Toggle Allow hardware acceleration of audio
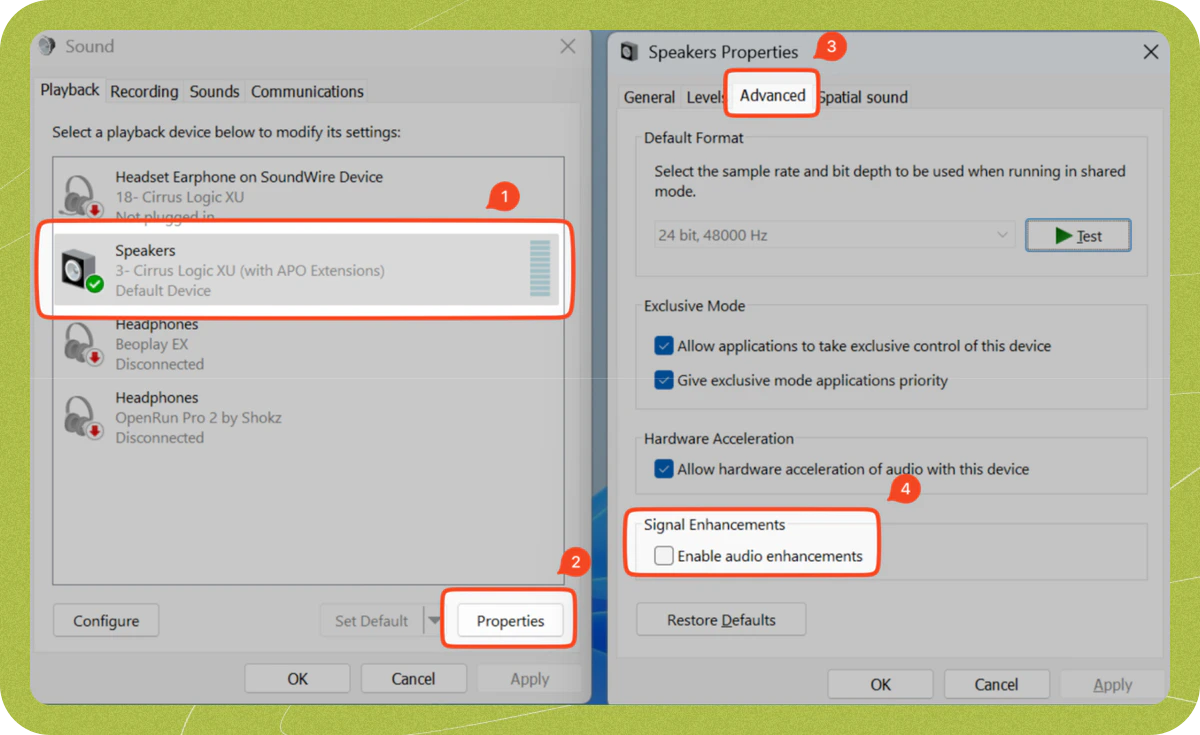Viewport: 1200px width, 735px height. [x=664, y=468]
